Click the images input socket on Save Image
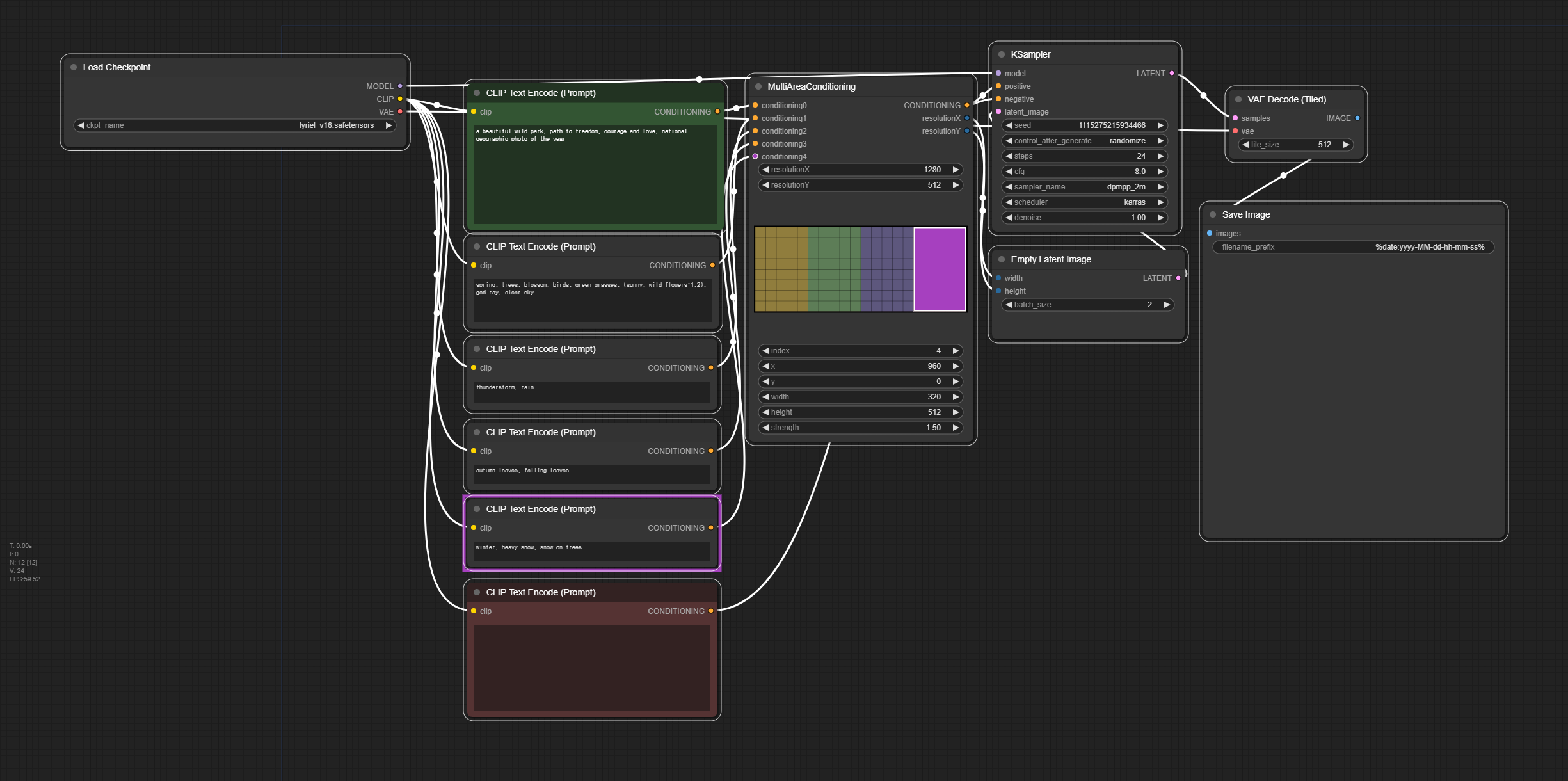Image resolution: width=1568 pixels, height=781 pixels. coord(1210,233)
